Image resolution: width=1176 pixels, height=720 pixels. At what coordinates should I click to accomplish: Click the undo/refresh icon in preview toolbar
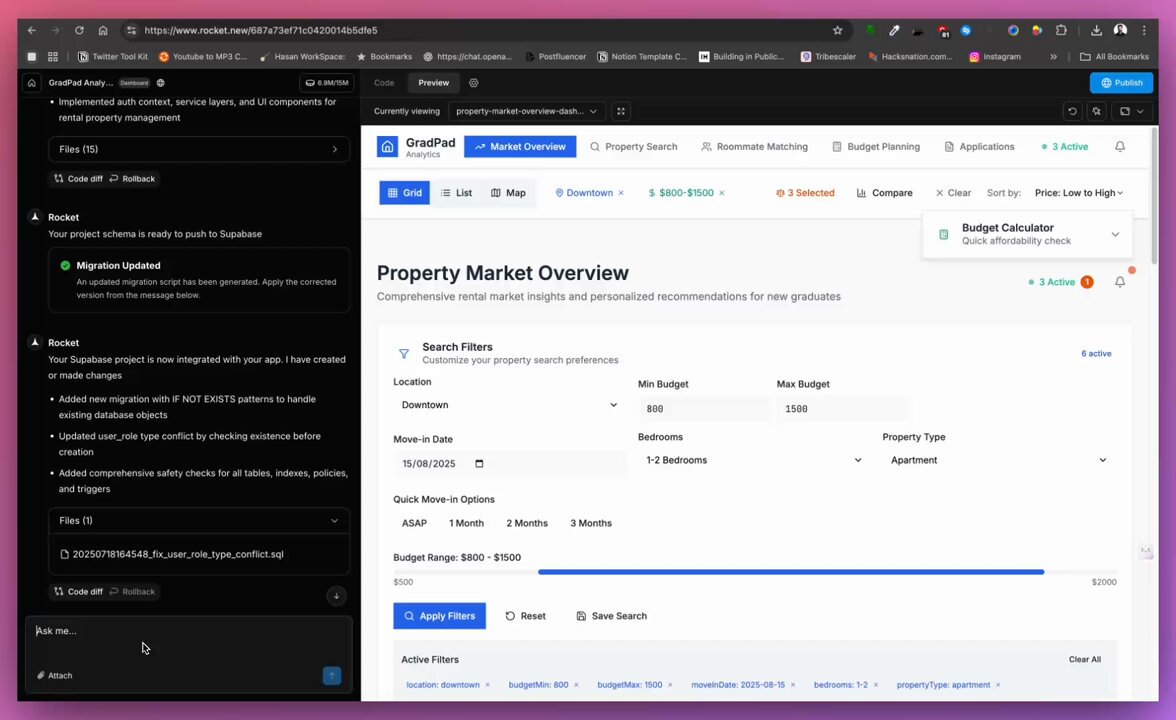point(1072,111)
